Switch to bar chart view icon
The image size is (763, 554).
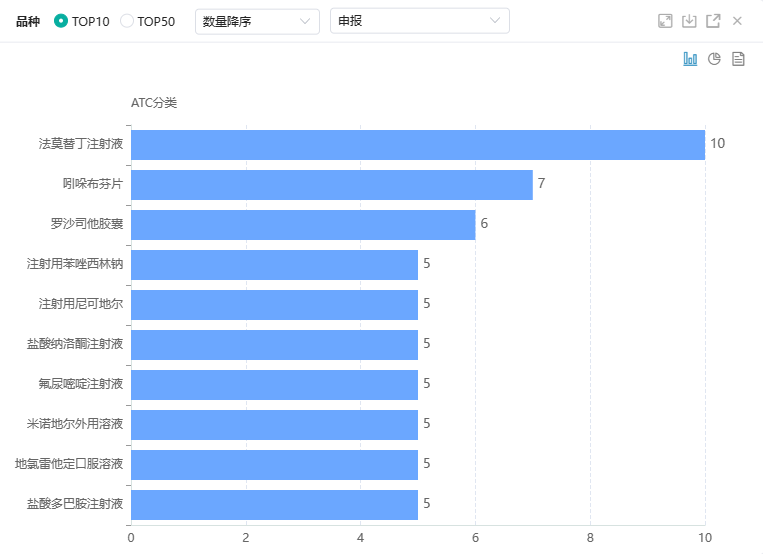pyautogui.click(x=690, y=59)
